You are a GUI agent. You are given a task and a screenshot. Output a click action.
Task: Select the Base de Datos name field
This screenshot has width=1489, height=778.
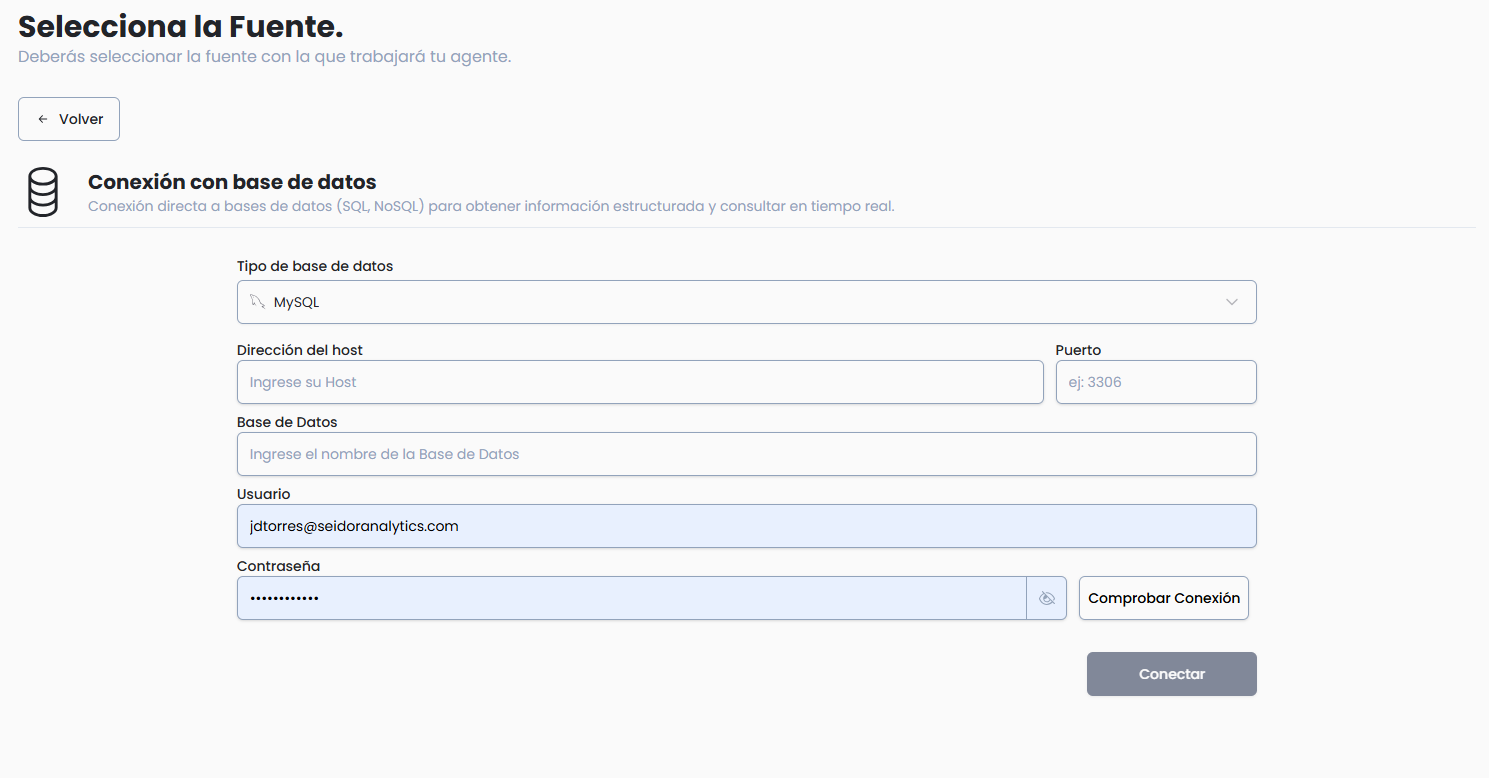(x=745, y=454)
